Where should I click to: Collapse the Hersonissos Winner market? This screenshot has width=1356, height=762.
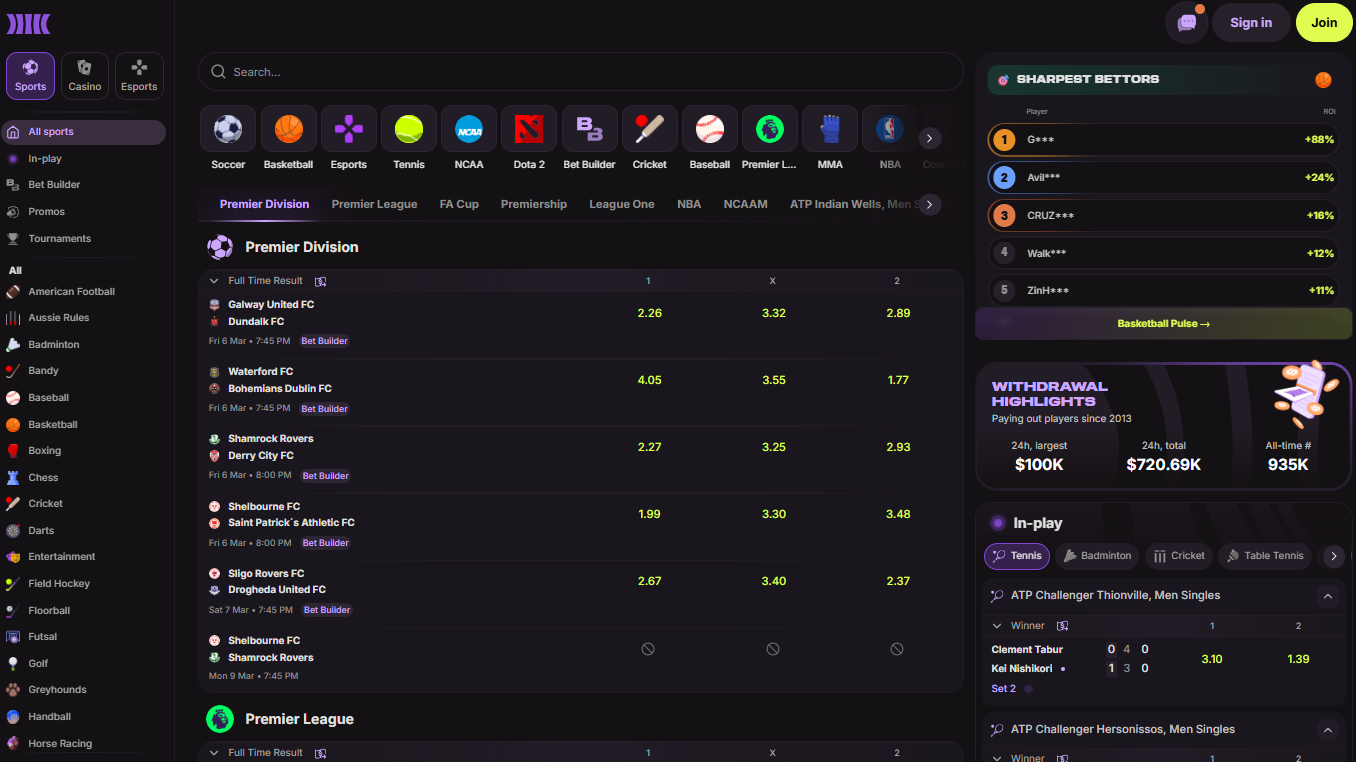(x=997, y=758)
